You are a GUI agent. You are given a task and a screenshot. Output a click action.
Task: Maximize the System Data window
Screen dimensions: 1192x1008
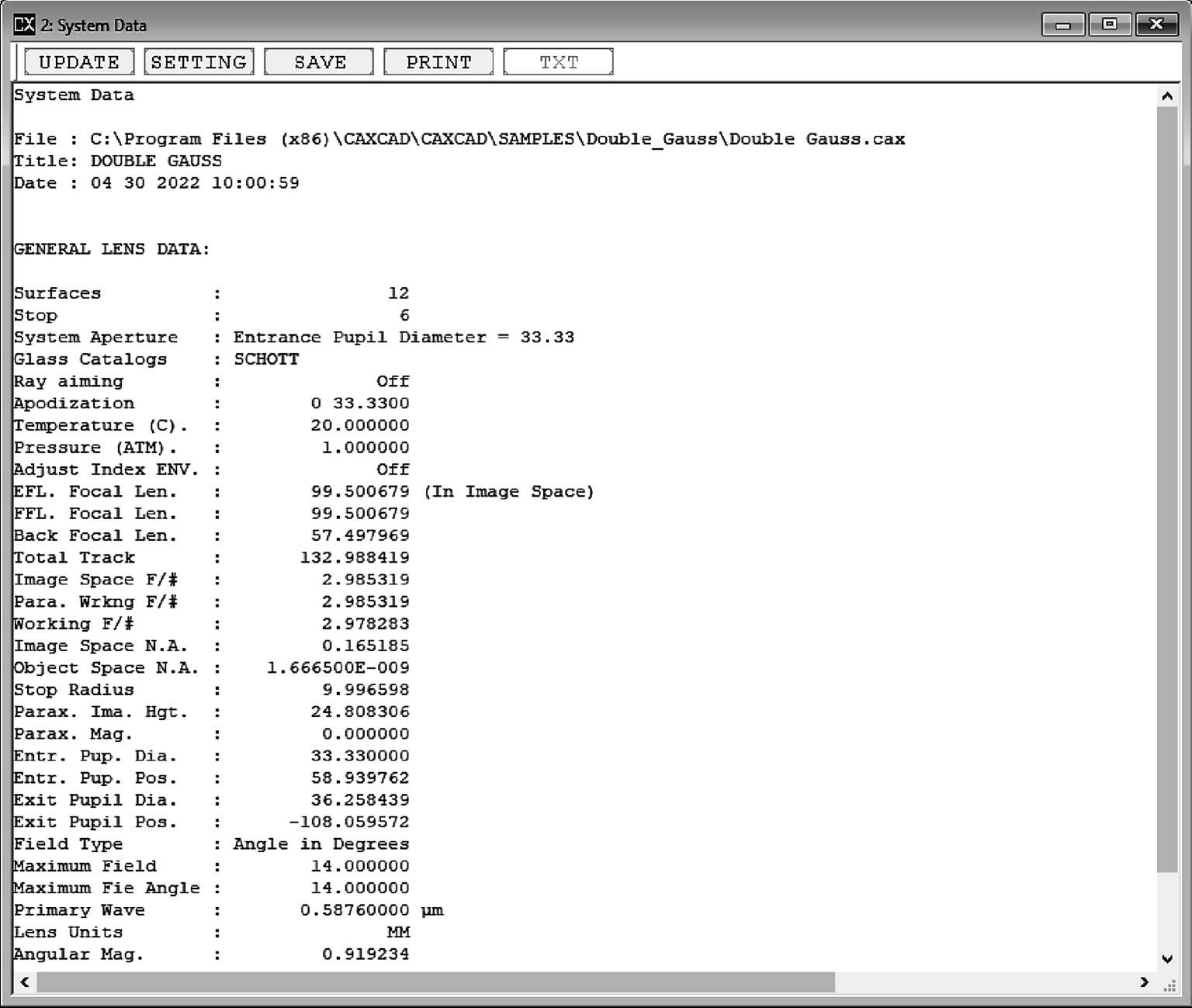(1110, 25)
